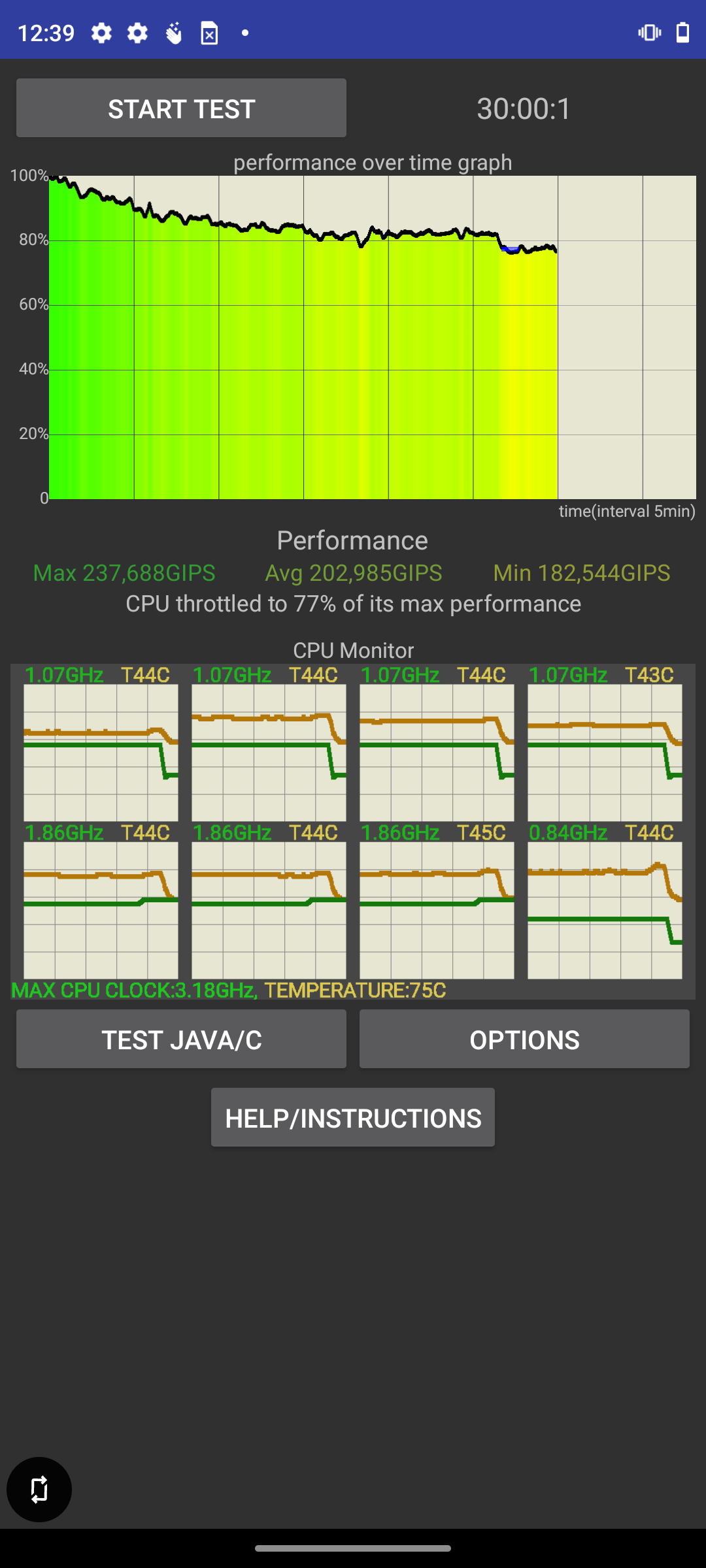
Task: Tap the file with X status icon
Action: click(x=209, y=33)
